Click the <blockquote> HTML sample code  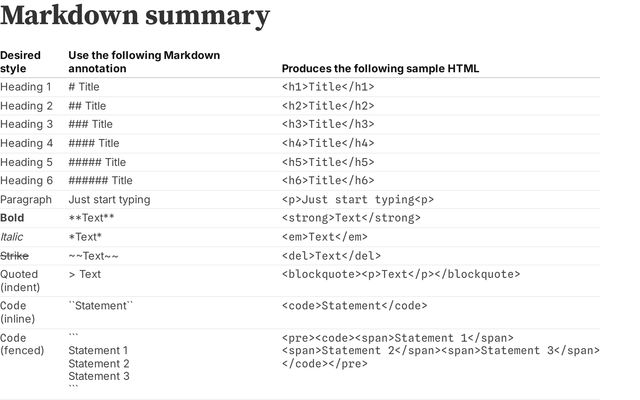tap(400, 274)
